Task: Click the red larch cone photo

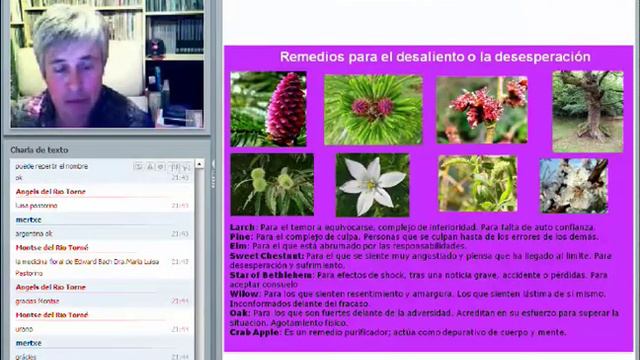Action: [269, 109]
